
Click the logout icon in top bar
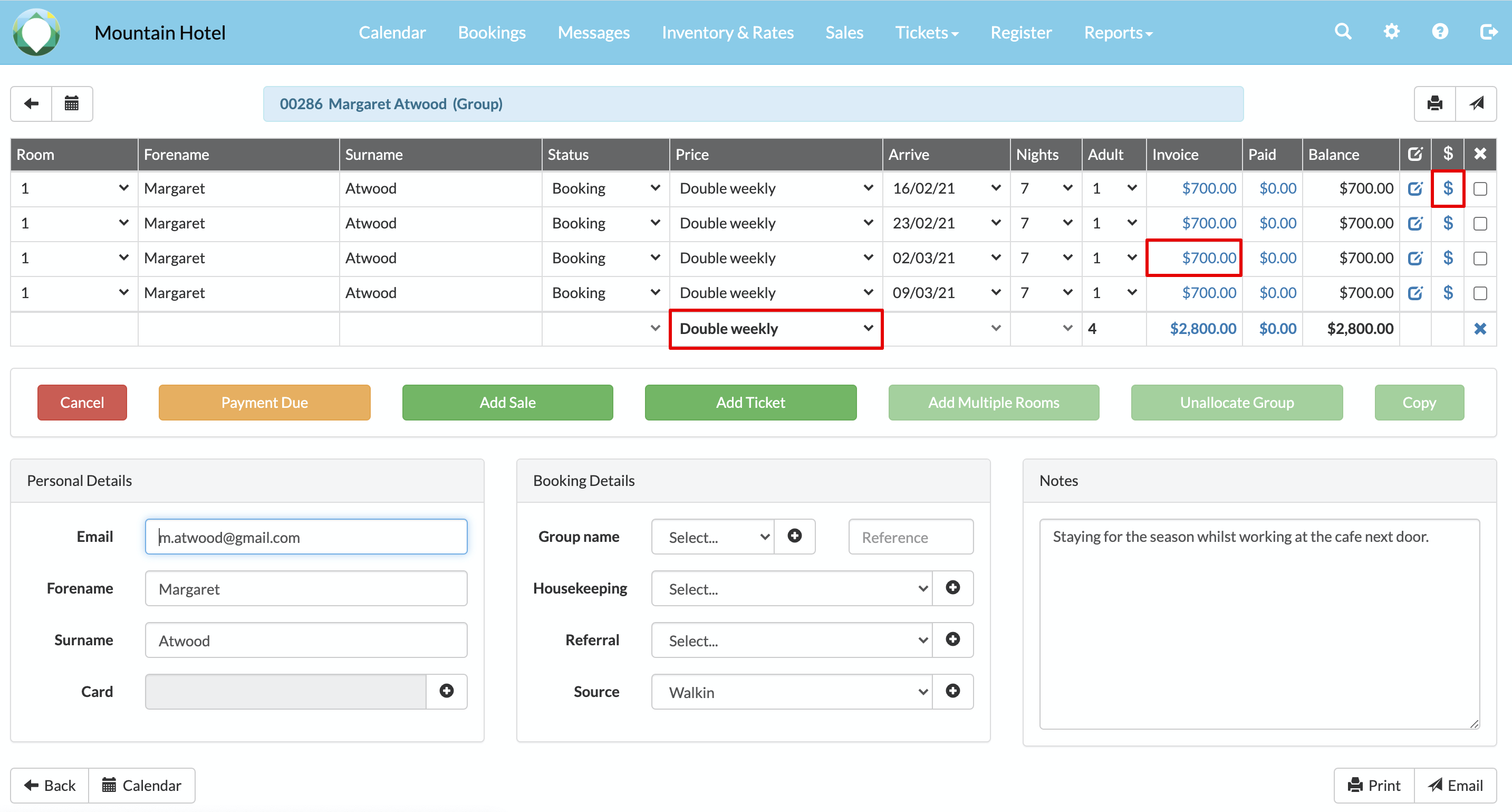(x=1488, y=32)
